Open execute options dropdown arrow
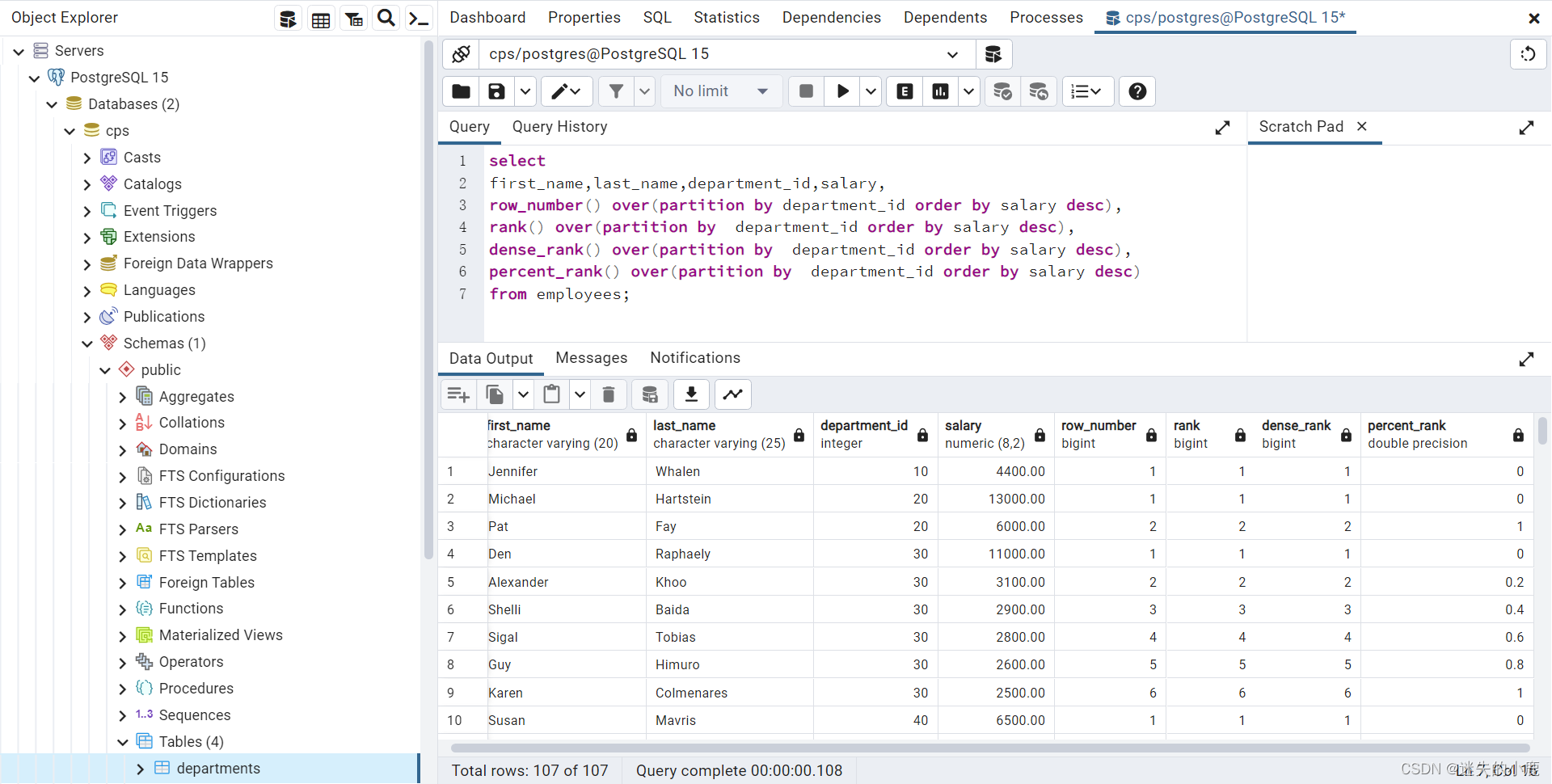Viewport: 1552px width, 784px height. [x=871, y=91]
